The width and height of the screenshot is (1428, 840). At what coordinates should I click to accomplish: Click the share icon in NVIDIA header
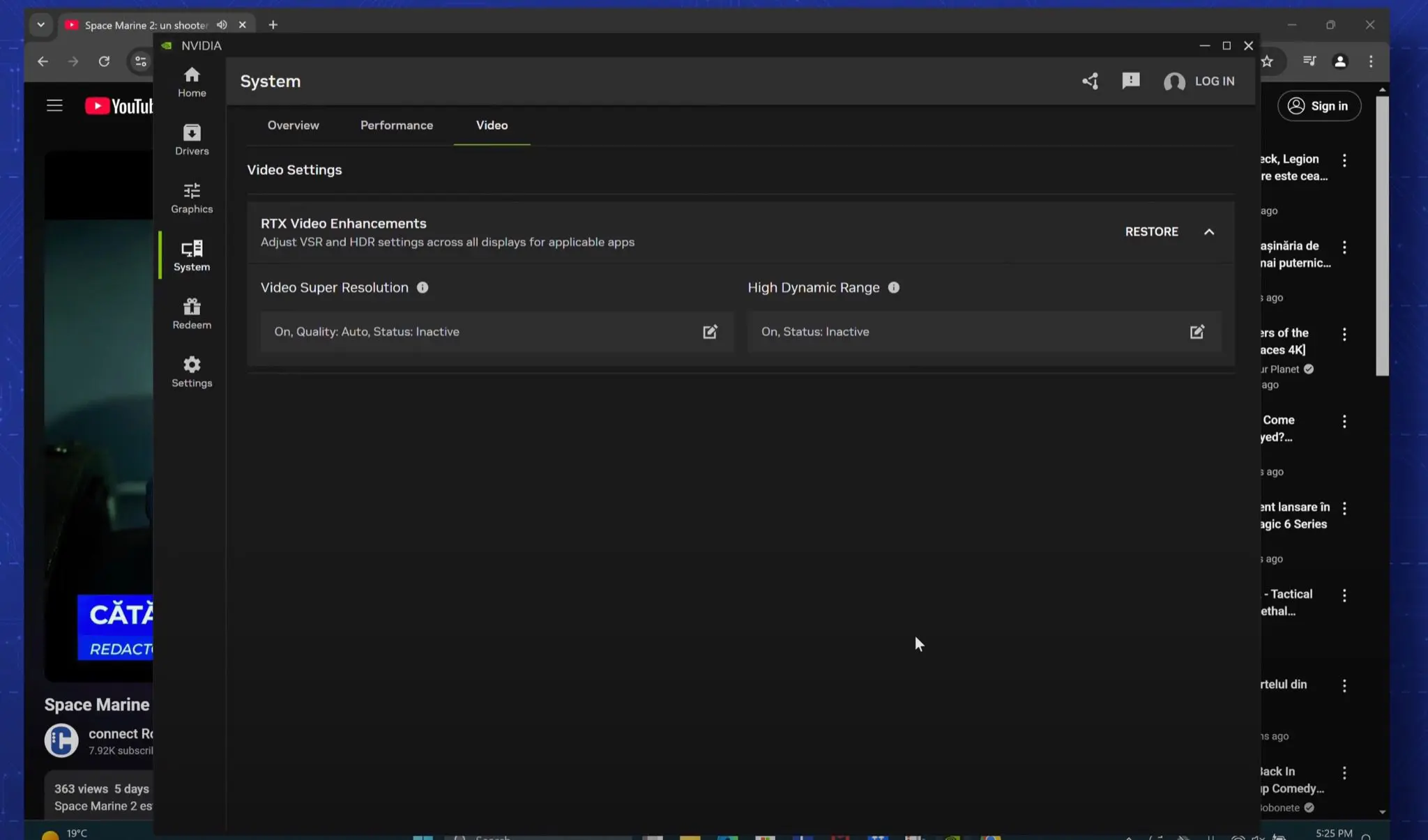[1091, 82]
